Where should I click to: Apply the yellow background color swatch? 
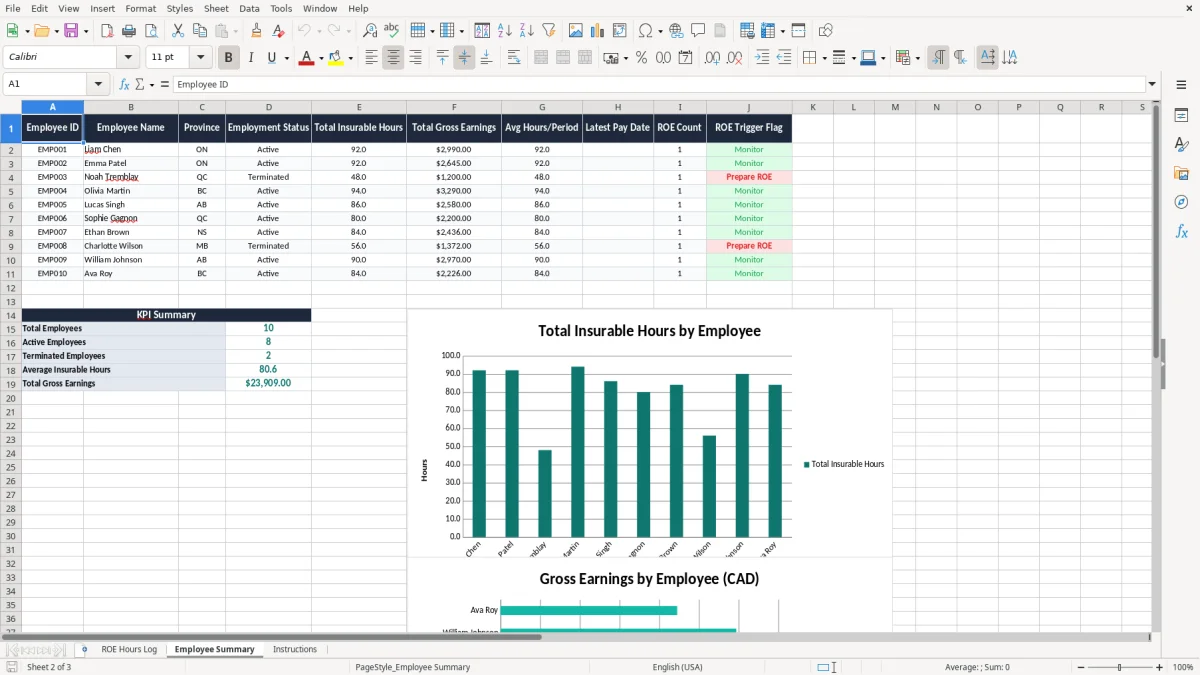tap(336, 58)
